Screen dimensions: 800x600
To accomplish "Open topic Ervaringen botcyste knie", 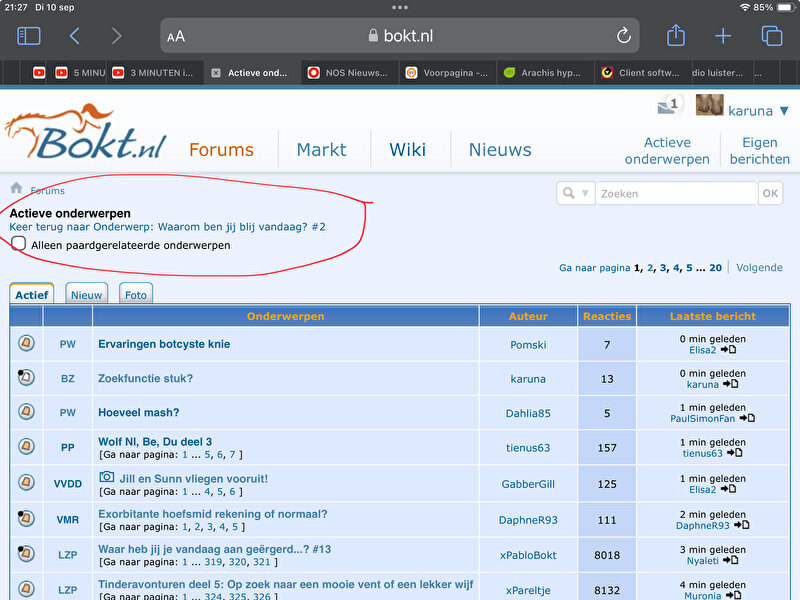I will click(x=164, y=344).
